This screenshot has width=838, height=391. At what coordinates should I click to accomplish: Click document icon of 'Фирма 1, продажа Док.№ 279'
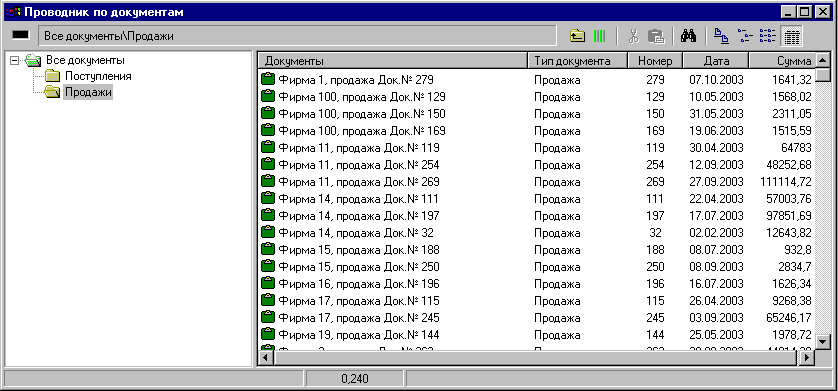click(268, 80)
